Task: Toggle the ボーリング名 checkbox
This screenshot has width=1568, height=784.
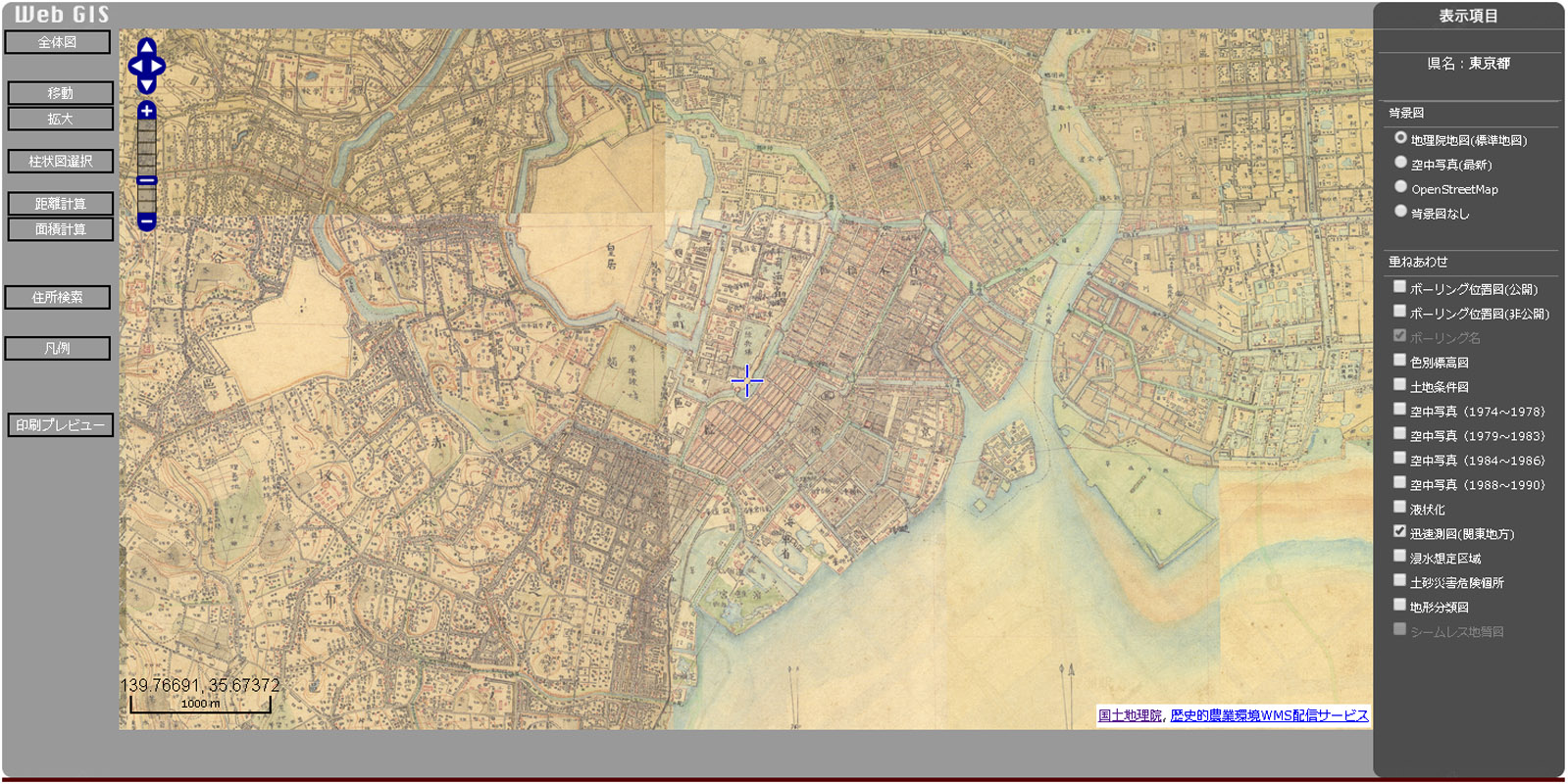Action: pos(1400,336)
